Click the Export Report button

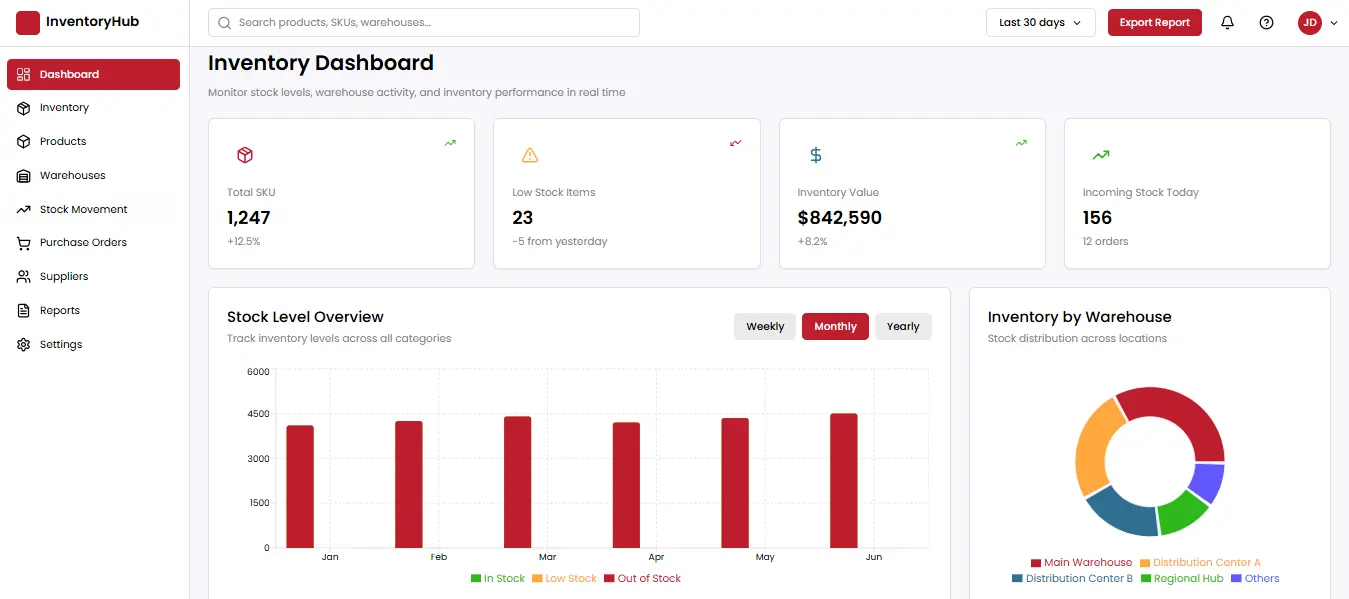point(1154,22)
